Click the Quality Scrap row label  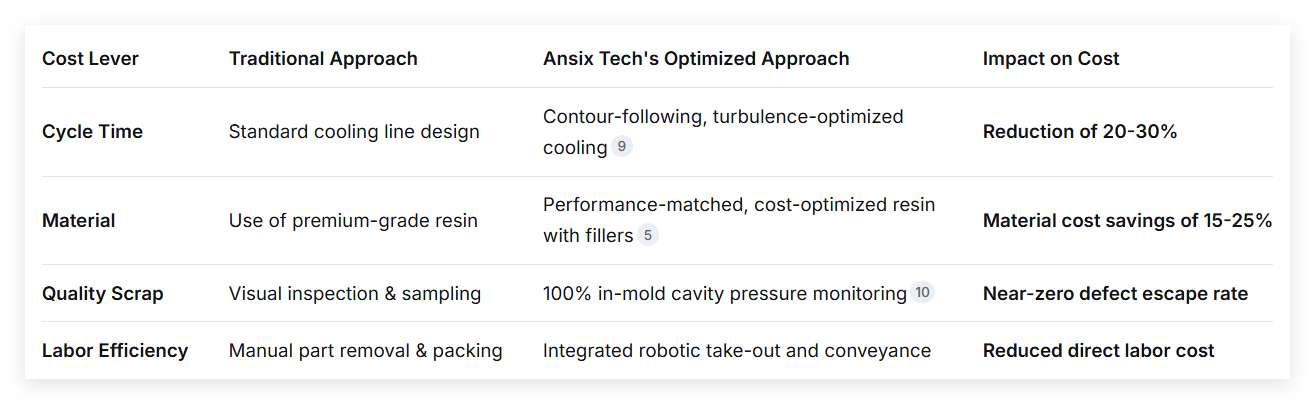(x=103, y=294)
